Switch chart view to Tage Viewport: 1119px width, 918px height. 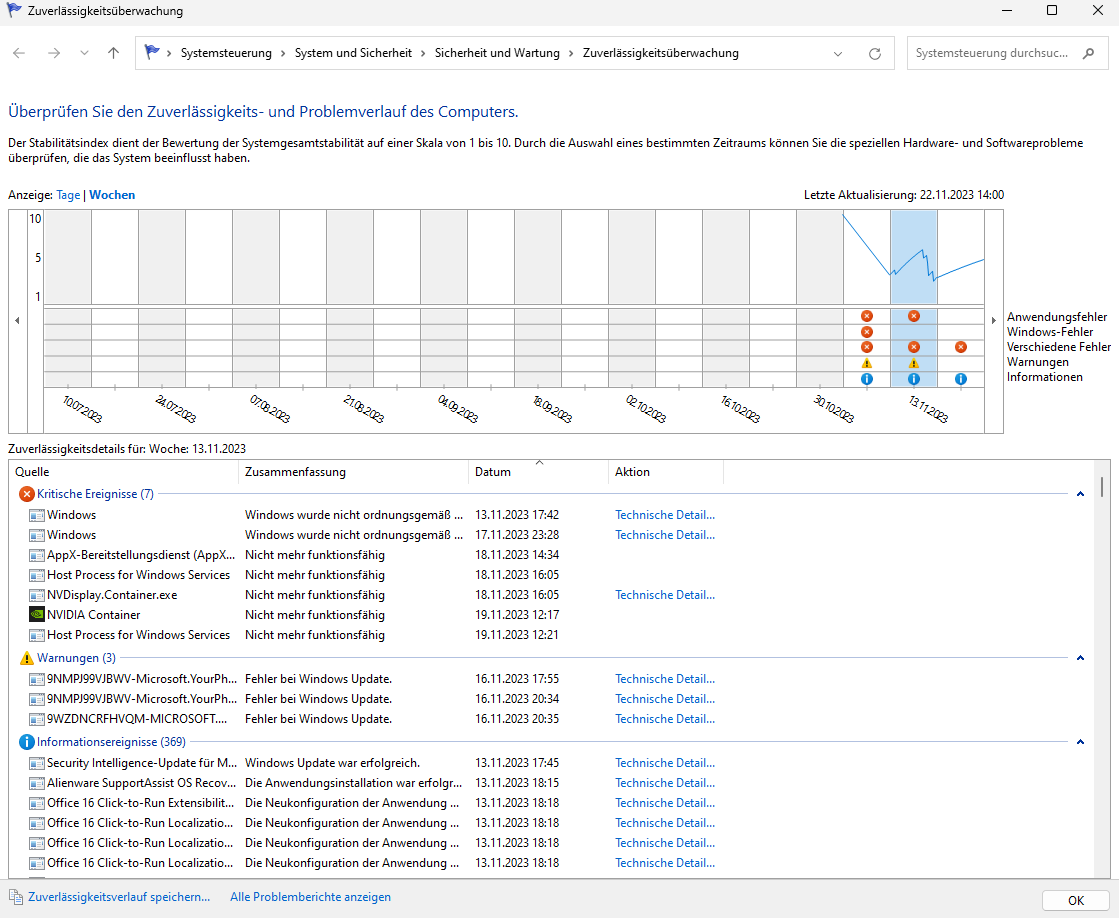click(x=69, y=195)
